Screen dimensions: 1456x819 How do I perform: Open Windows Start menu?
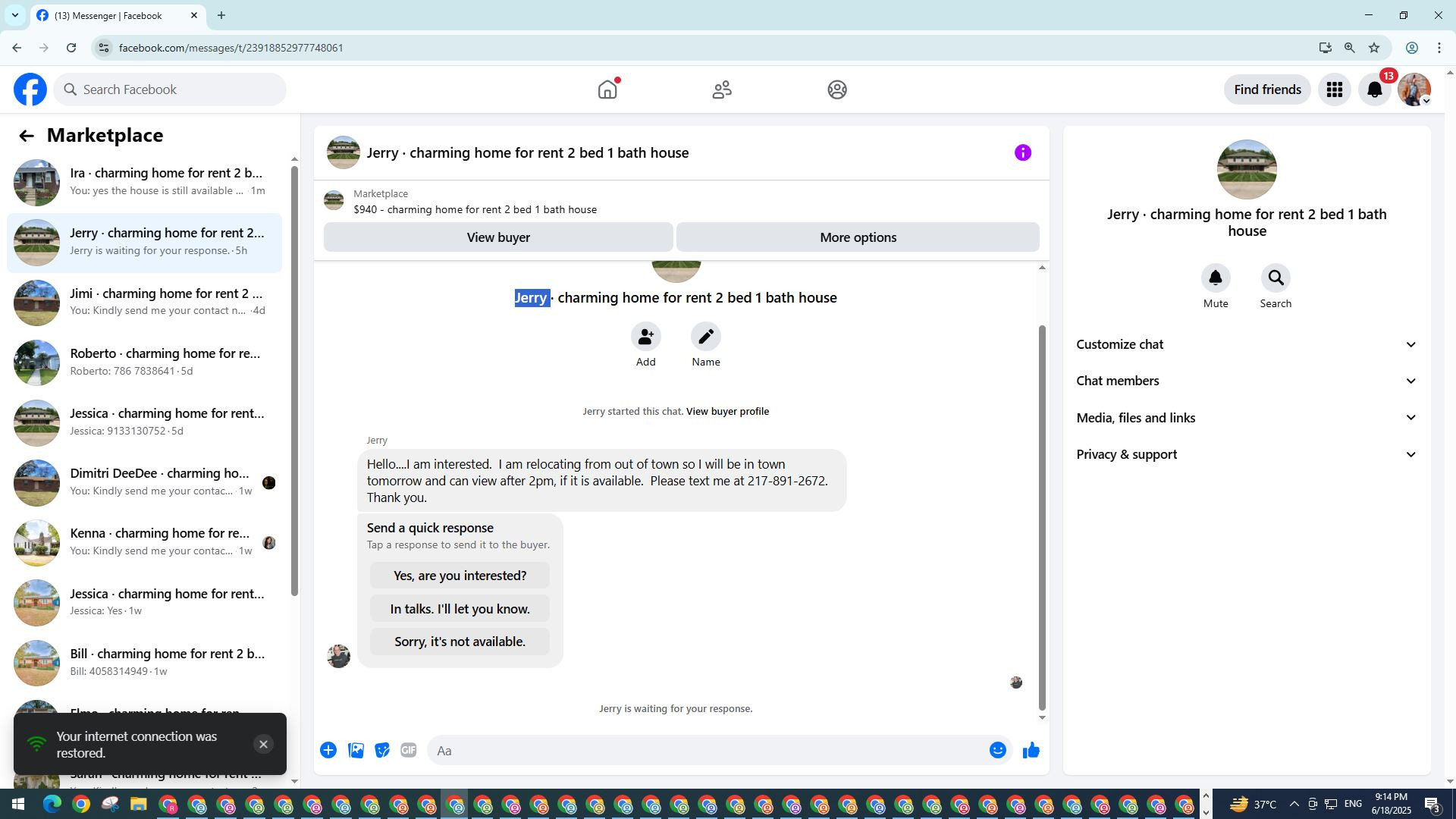point(17,804)
